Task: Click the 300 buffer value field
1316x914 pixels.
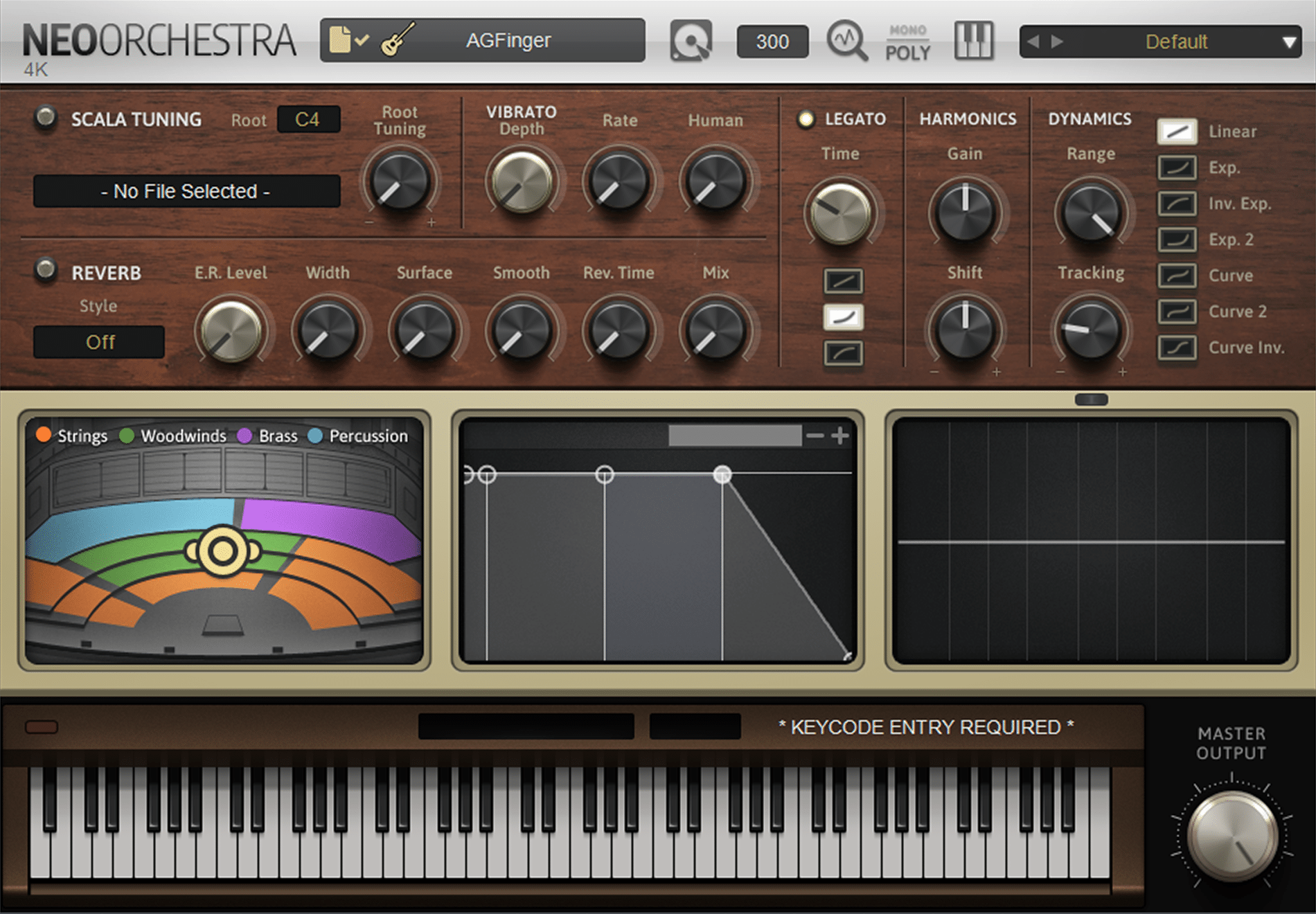Action: [771, 41]
